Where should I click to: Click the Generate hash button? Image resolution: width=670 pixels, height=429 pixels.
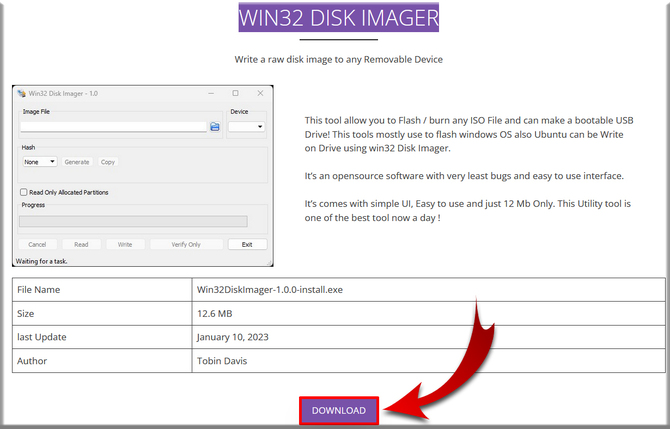tap(77, 162)
